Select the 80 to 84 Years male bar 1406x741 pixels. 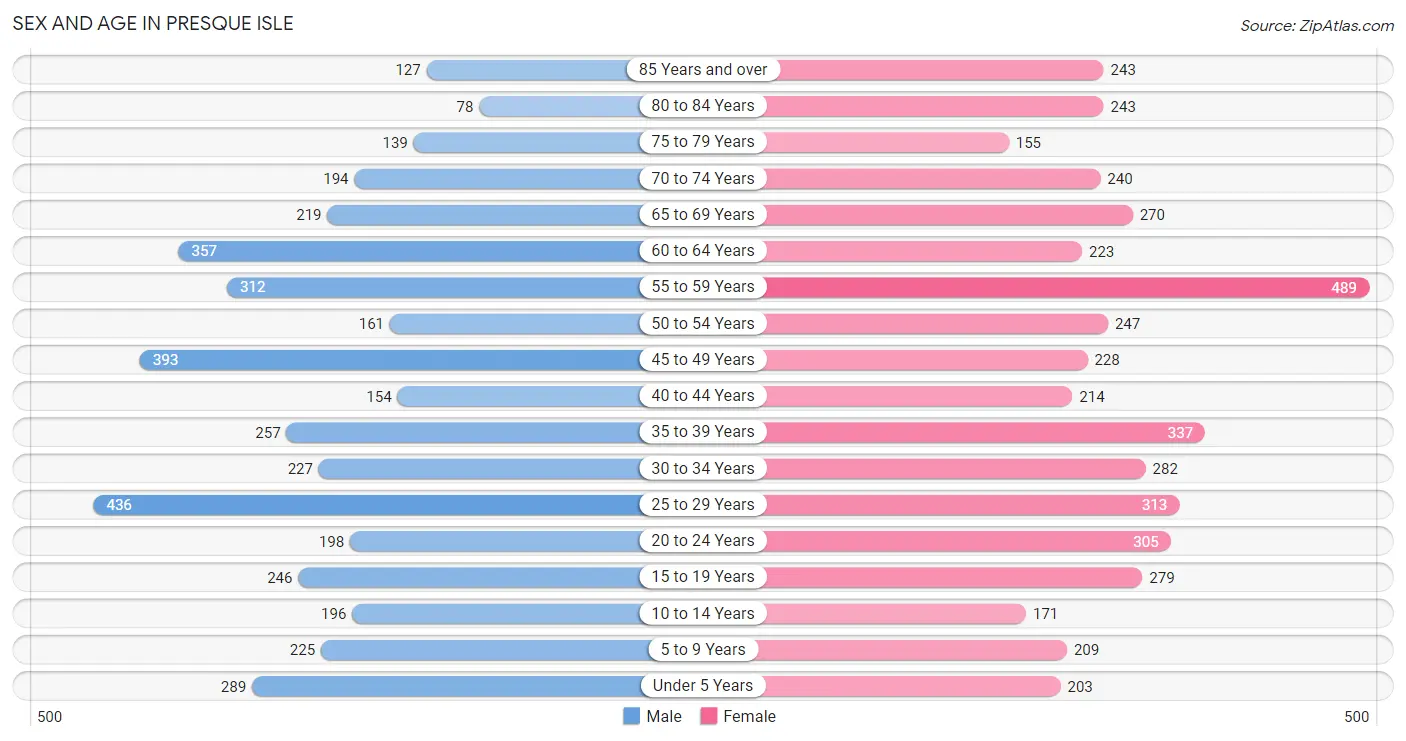pyautogui.click(x=561, y=106)
